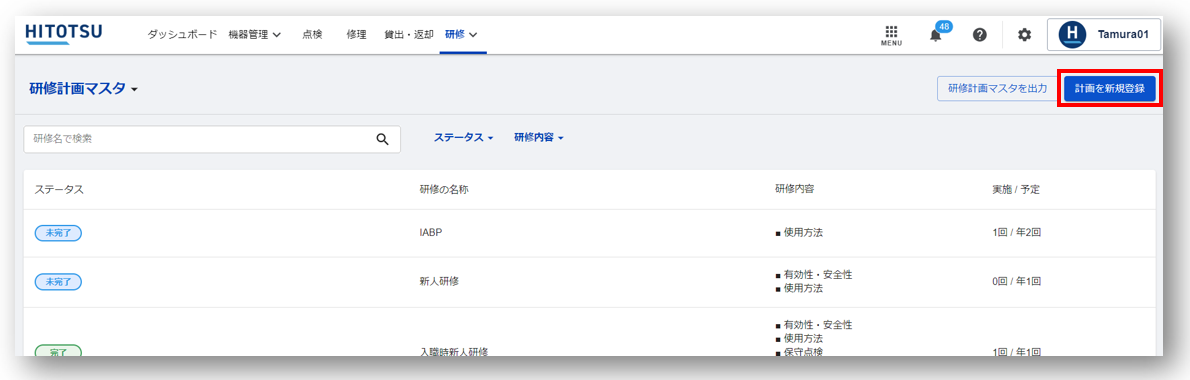Click 計画を新規登録 button
This screenshot has height=380, width=1190.
1110,89
